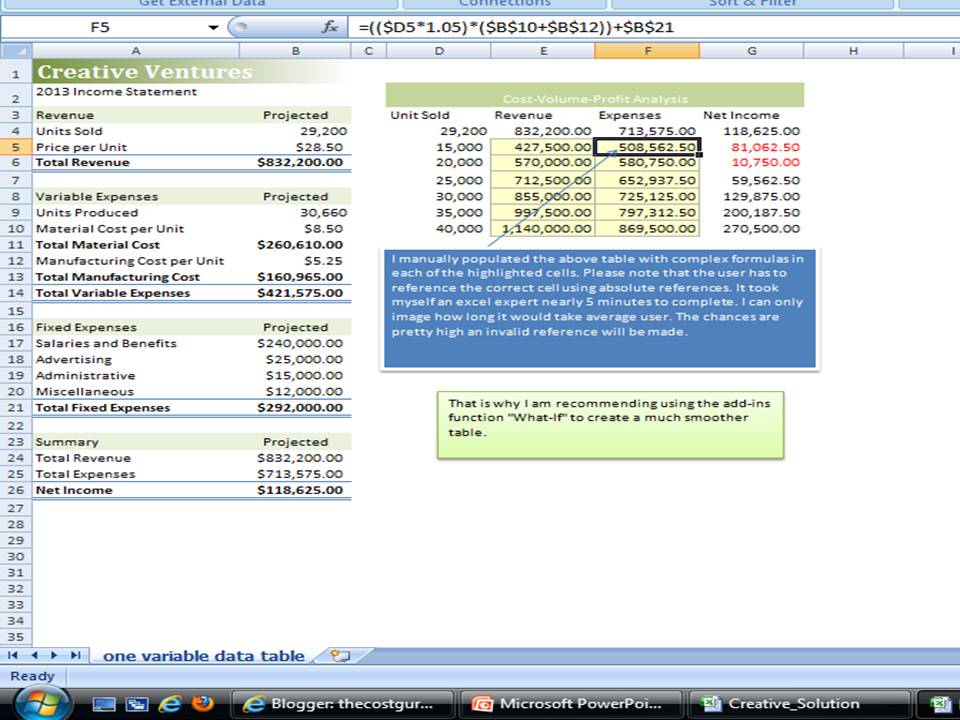Select revenue cell 427,500.00
The width and height of the screenshot is (960, 720).
542,147
